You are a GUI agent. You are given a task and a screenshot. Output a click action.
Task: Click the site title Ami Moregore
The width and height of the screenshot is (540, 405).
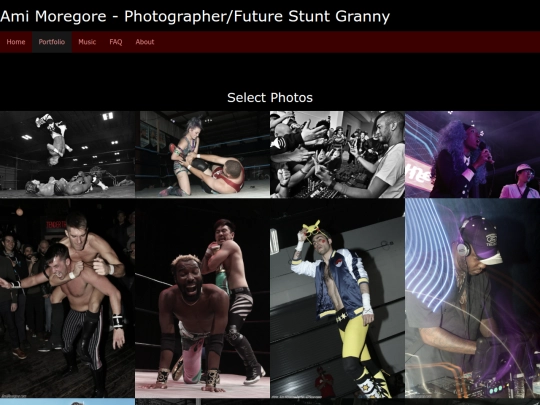click(x=195, y=16)
